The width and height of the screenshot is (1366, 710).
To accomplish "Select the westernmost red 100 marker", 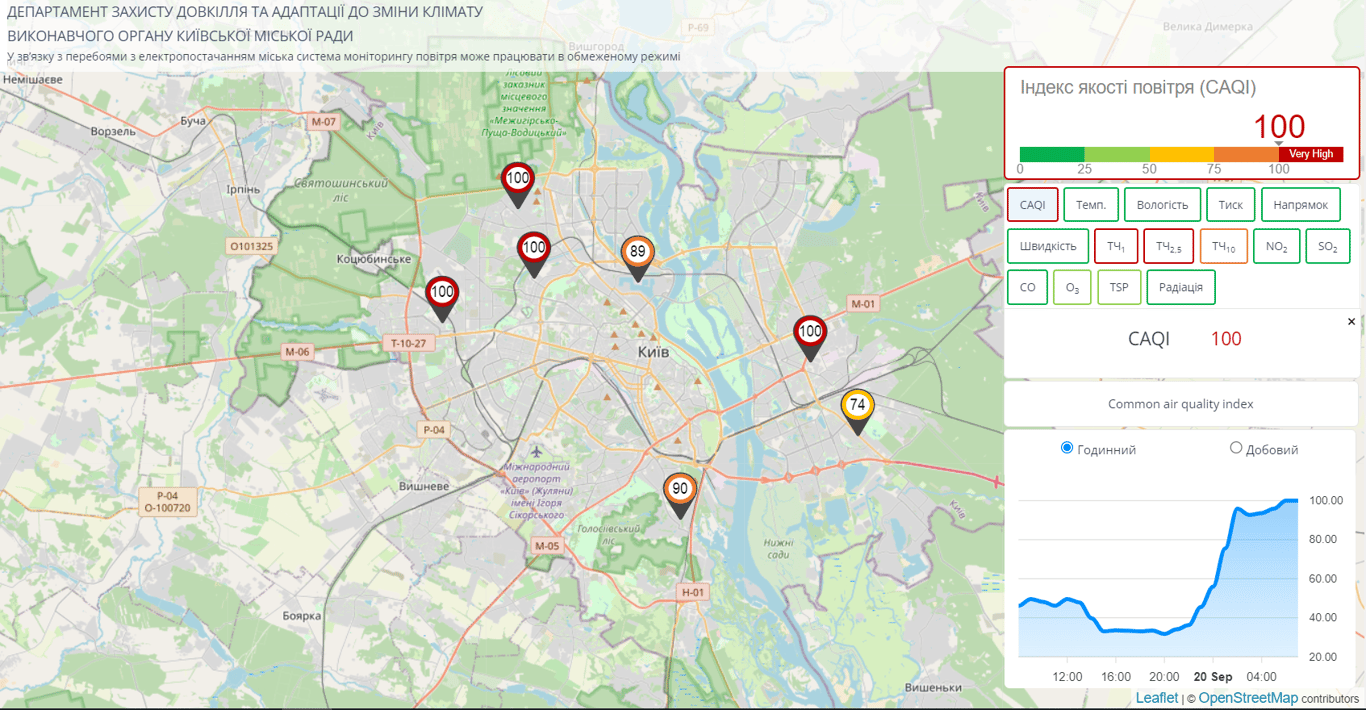I will pyautogui.click(x=442, y=294).
